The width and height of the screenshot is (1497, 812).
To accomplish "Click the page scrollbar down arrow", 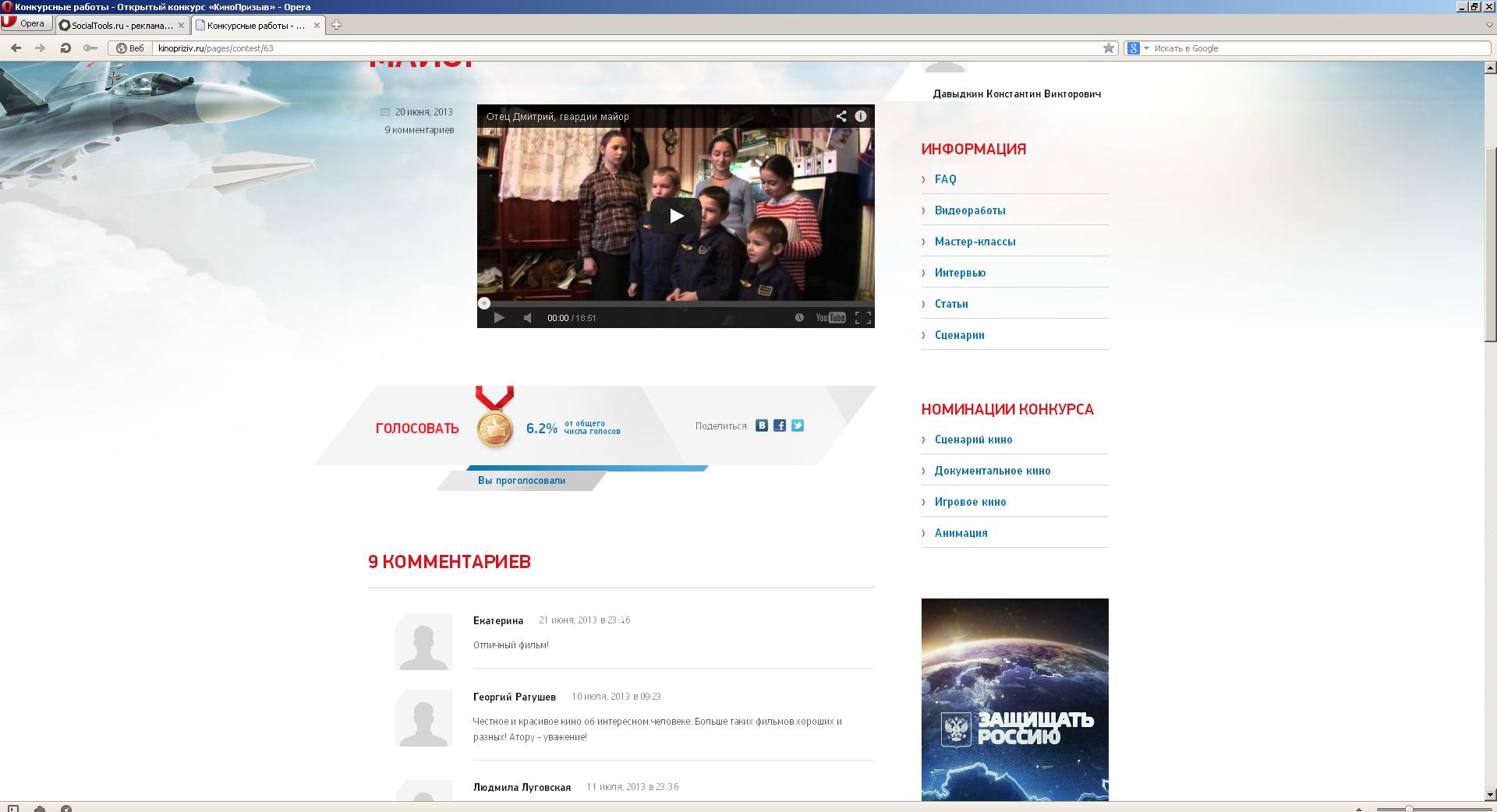I will tap(1490, 795).
